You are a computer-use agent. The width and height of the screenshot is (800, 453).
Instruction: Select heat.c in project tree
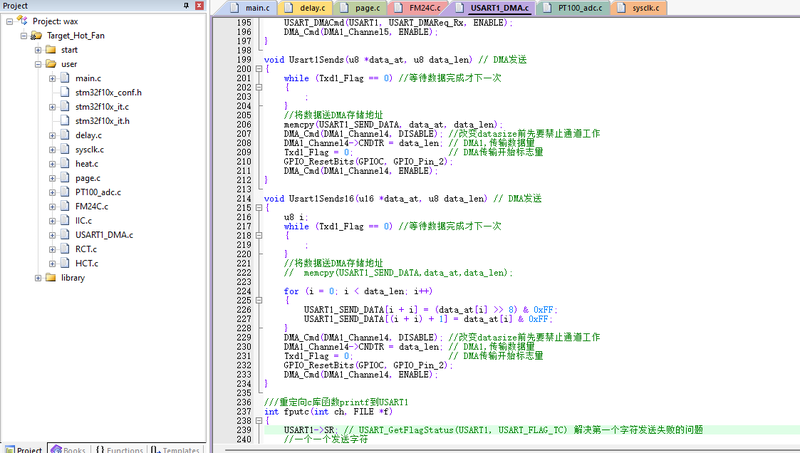tap(87, 164)
